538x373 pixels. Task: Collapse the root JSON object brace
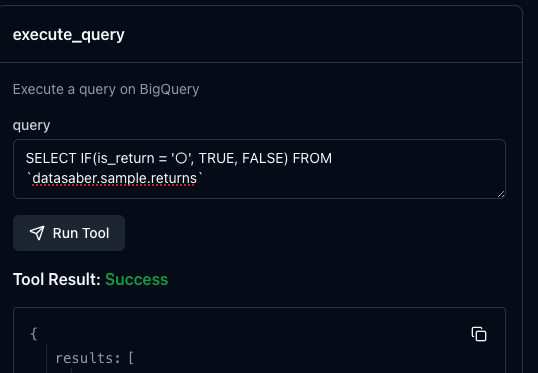coord(34,334)
